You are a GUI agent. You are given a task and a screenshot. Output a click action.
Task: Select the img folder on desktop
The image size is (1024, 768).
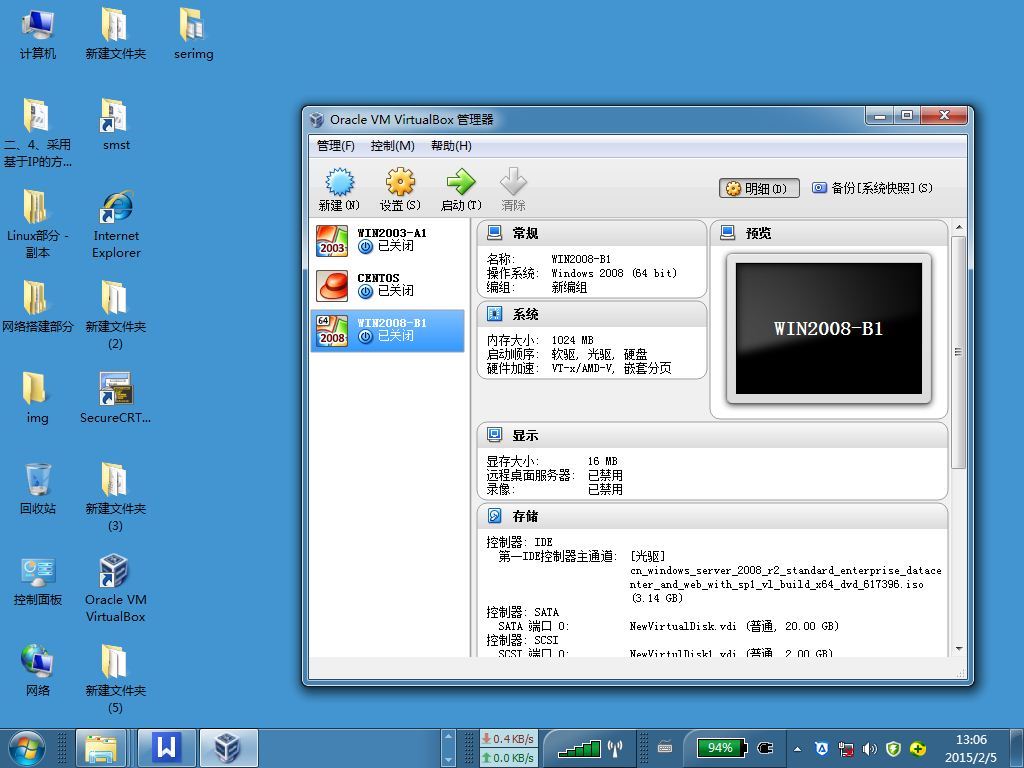tap(37, 398)
